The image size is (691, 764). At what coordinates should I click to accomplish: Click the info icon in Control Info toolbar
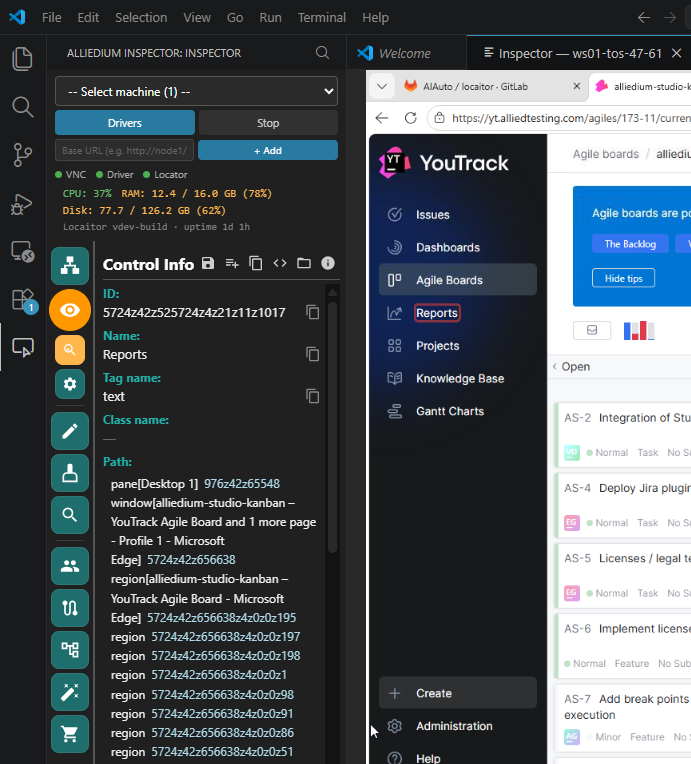(x=328, y=264)
